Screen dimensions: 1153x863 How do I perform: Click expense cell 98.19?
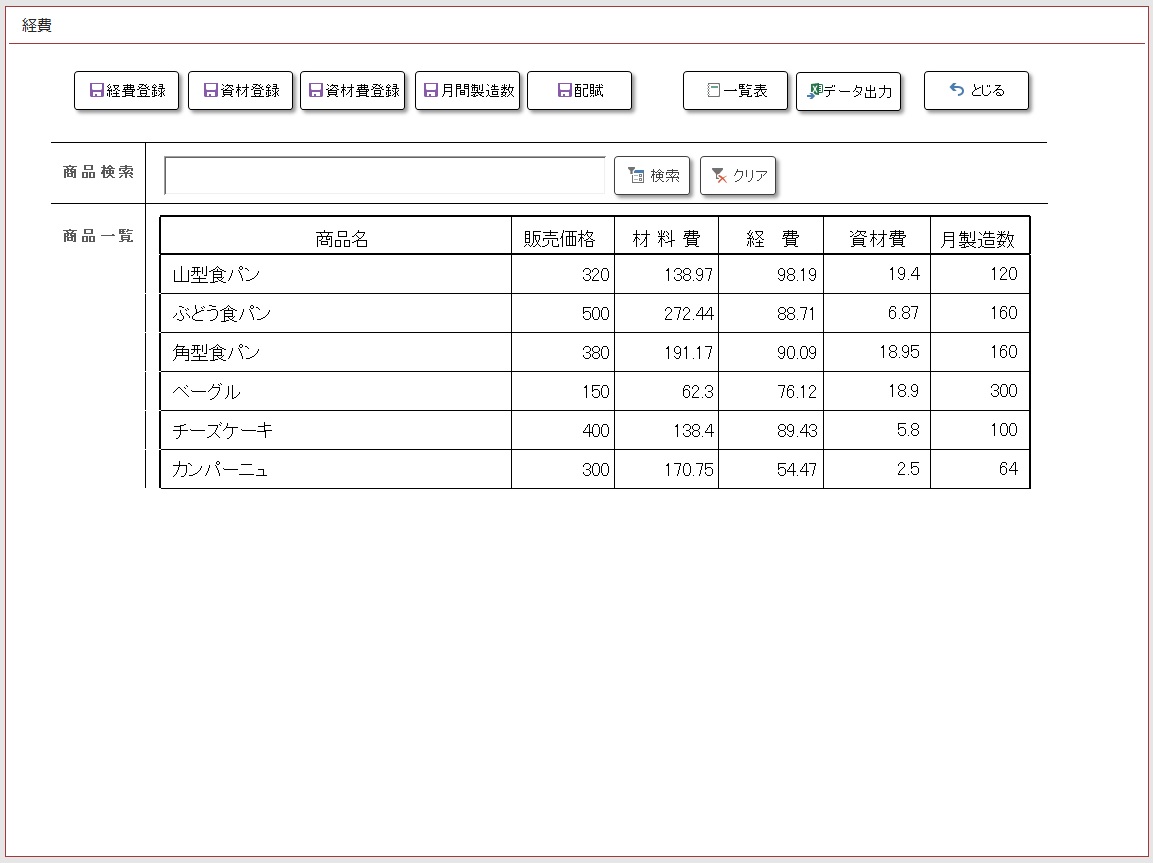click(x=771, y=274)
